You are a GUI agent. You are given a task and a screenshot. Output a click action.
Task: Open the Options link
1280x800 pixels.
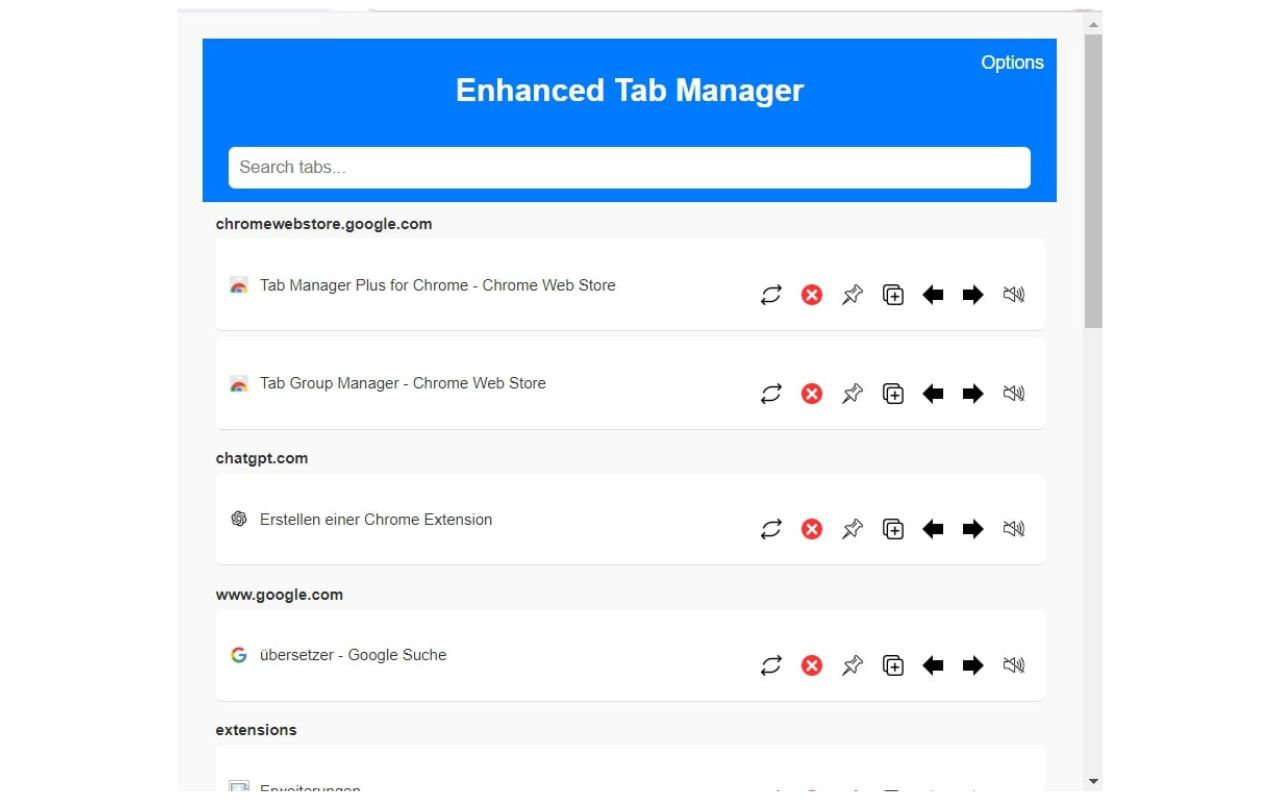coord(1012,62)
